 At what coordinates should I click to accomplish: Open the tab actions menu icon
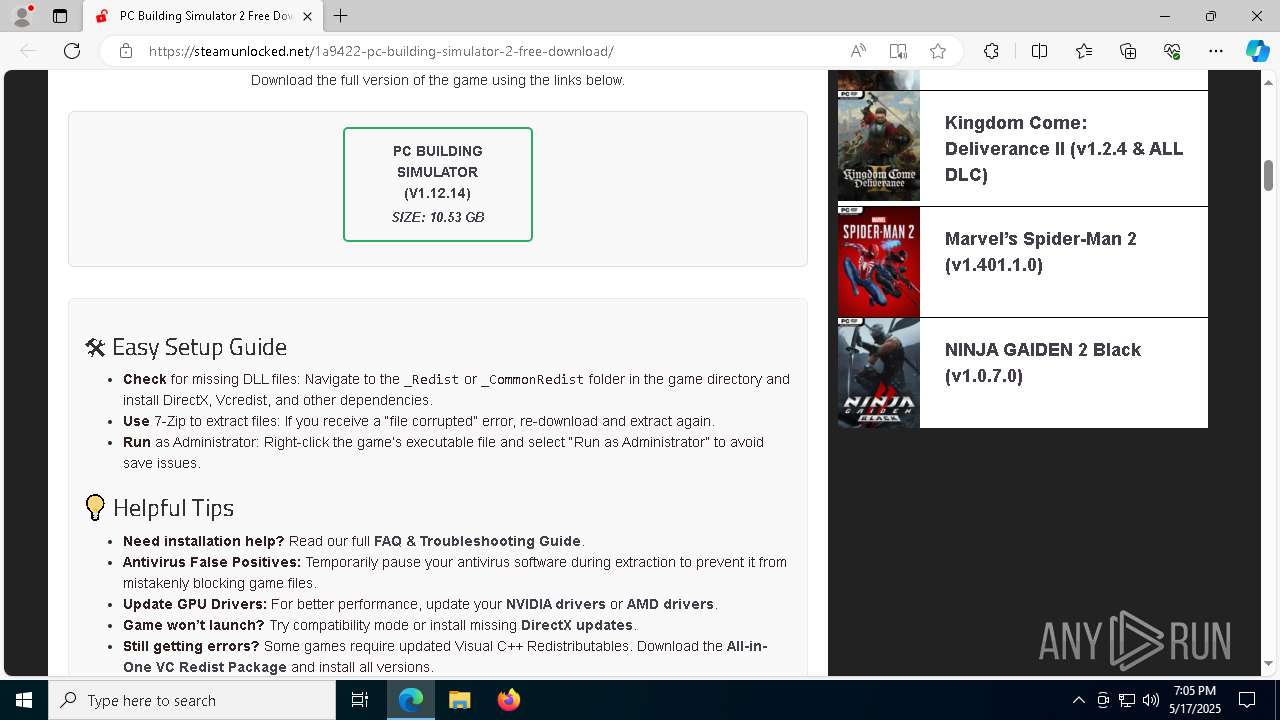pyautogui.click(x=60, y=16)
